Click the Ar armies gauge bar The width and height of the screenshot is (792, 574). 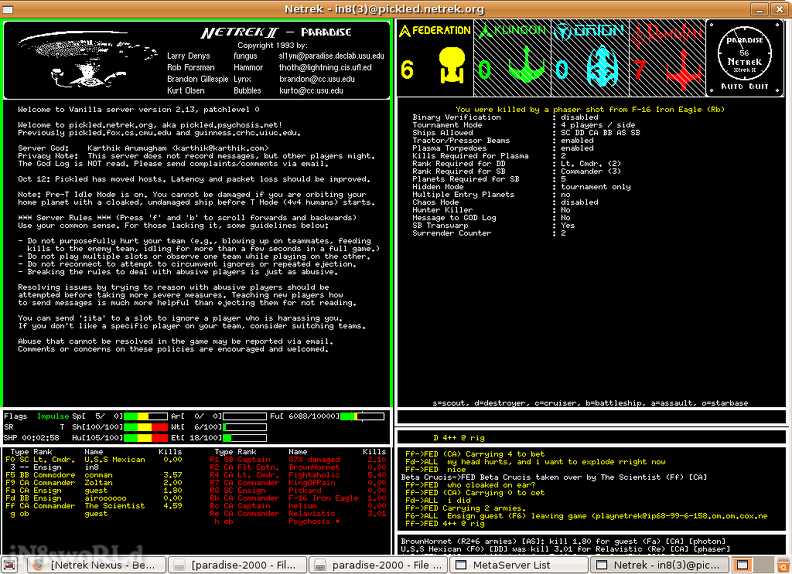click(x=244, y=416)
